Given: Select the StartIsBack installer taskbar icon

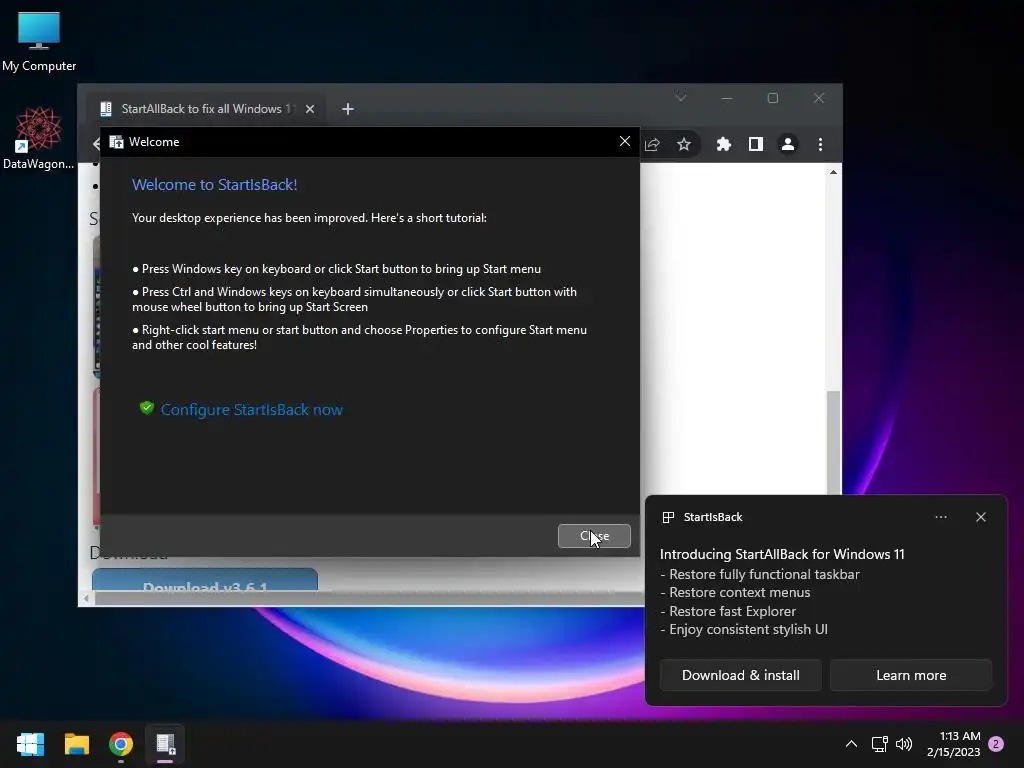Looking at the screenshot, I should pos(165,744).
